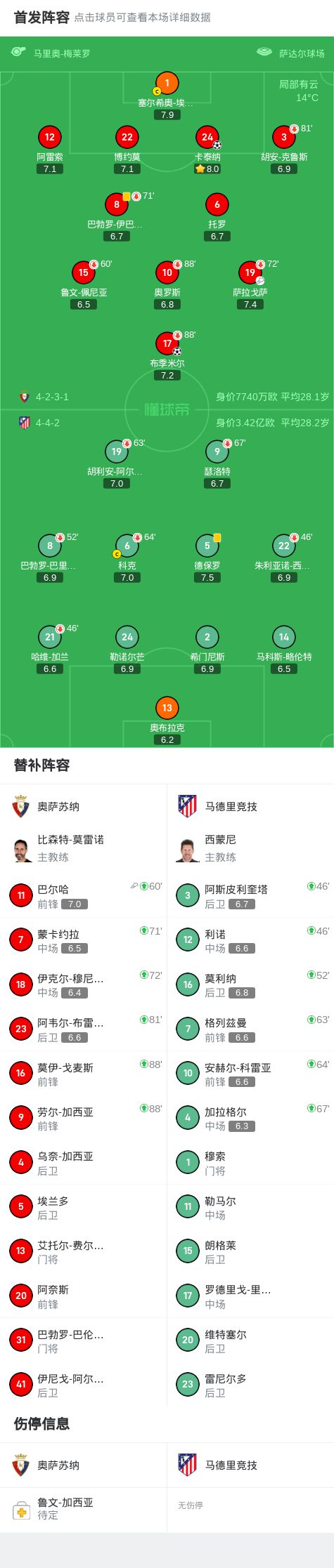Screen dimensions: 334x1568
Task: Select substitute 11 巴尔哈 row
Action: (x=83, y=895)
